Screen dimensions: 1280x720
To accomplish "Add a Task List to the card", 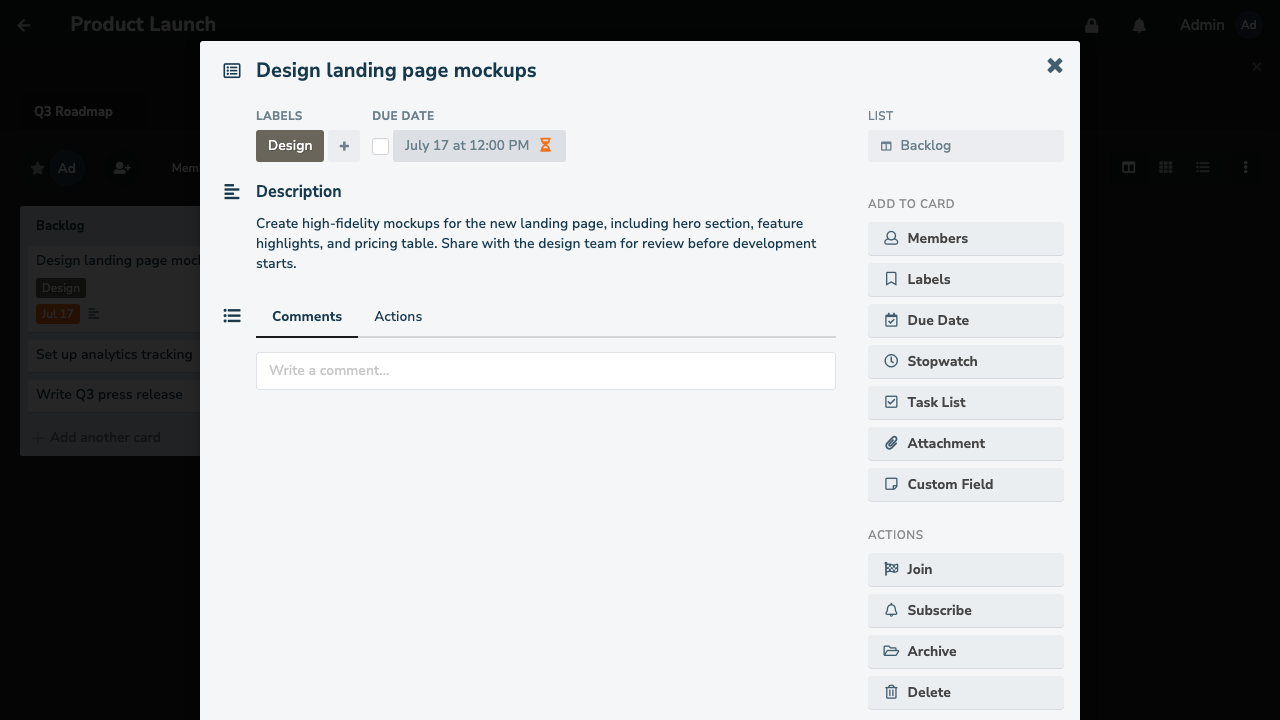I will 965,402.
